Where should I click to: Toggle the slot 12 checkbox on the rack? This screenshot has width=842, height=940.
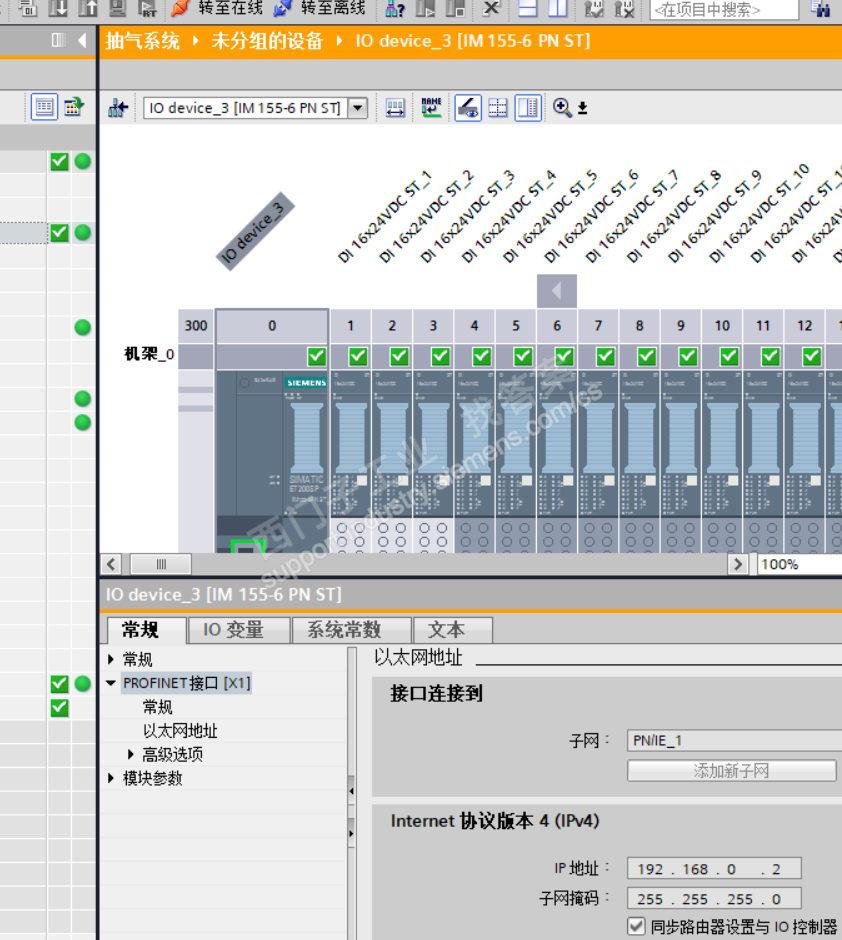811,357
